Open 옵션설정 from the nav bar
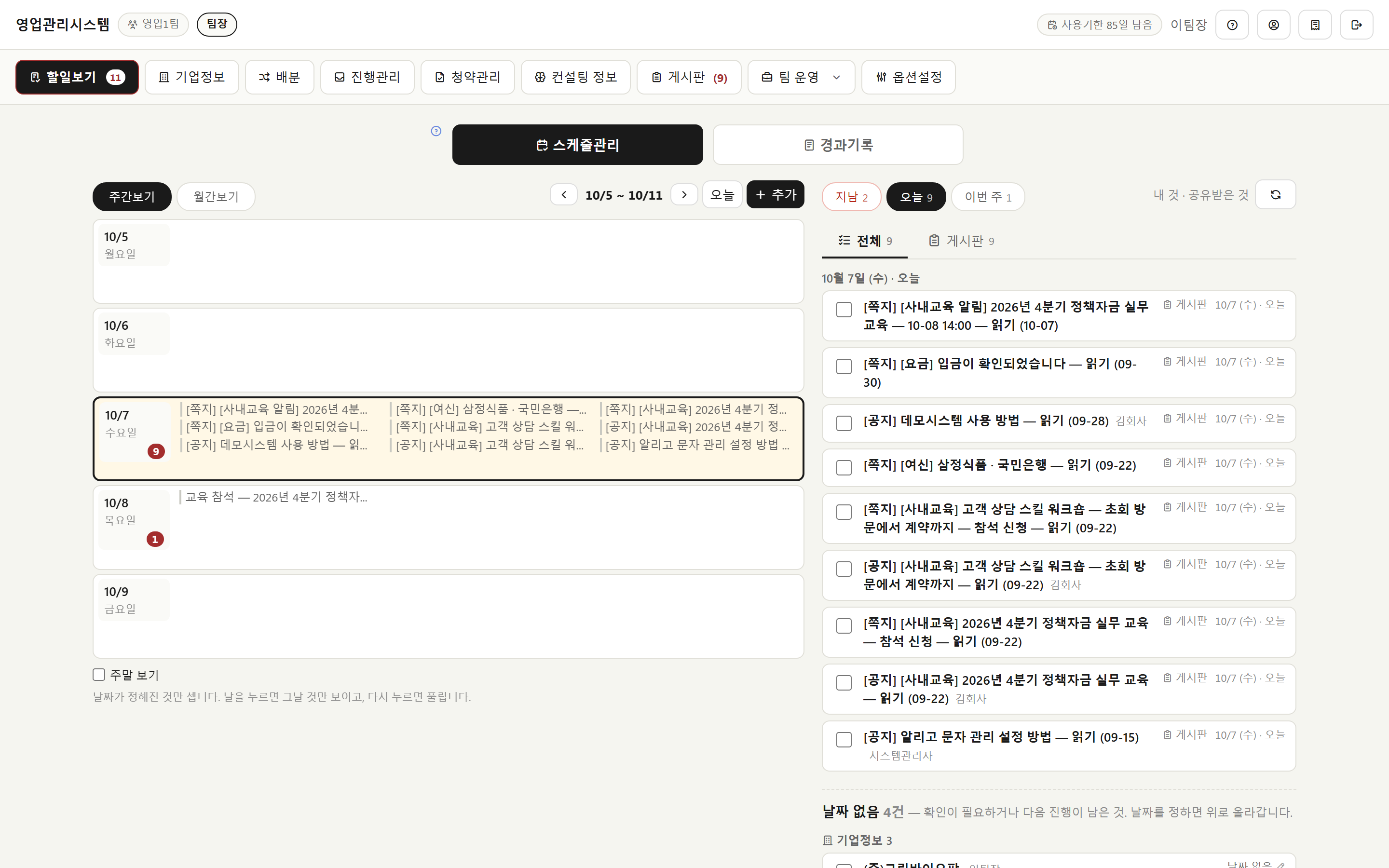Screen dimensions: 1389x868 click(x=909, y=77)
